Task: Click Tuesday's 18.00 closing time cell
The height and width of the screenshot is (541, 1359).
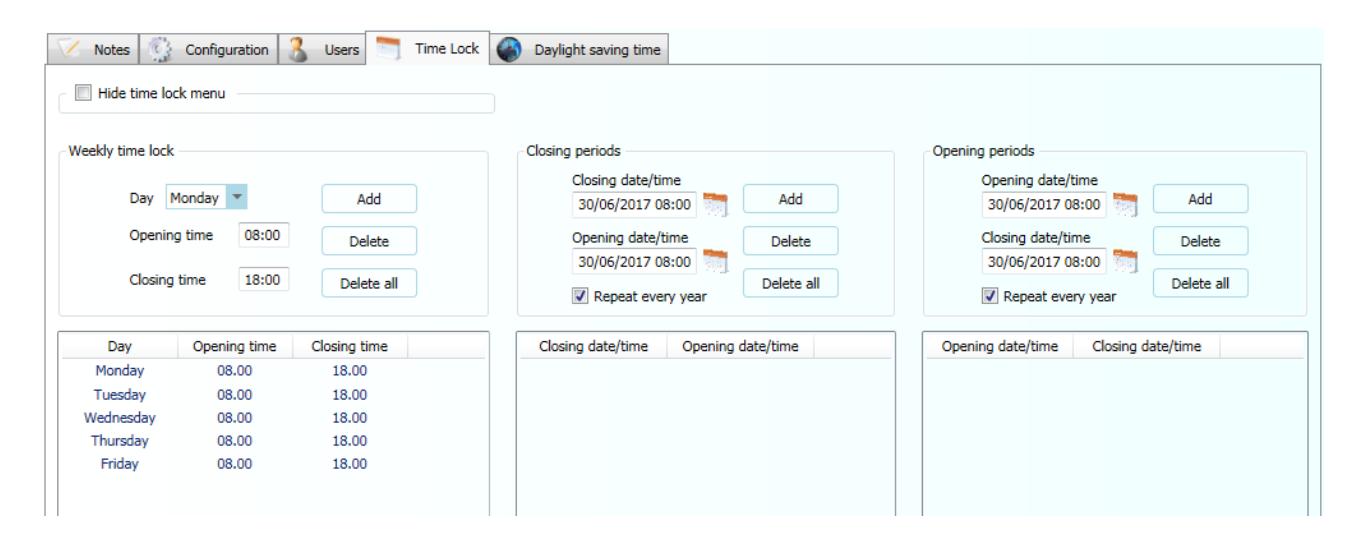Action: (350, 394)
